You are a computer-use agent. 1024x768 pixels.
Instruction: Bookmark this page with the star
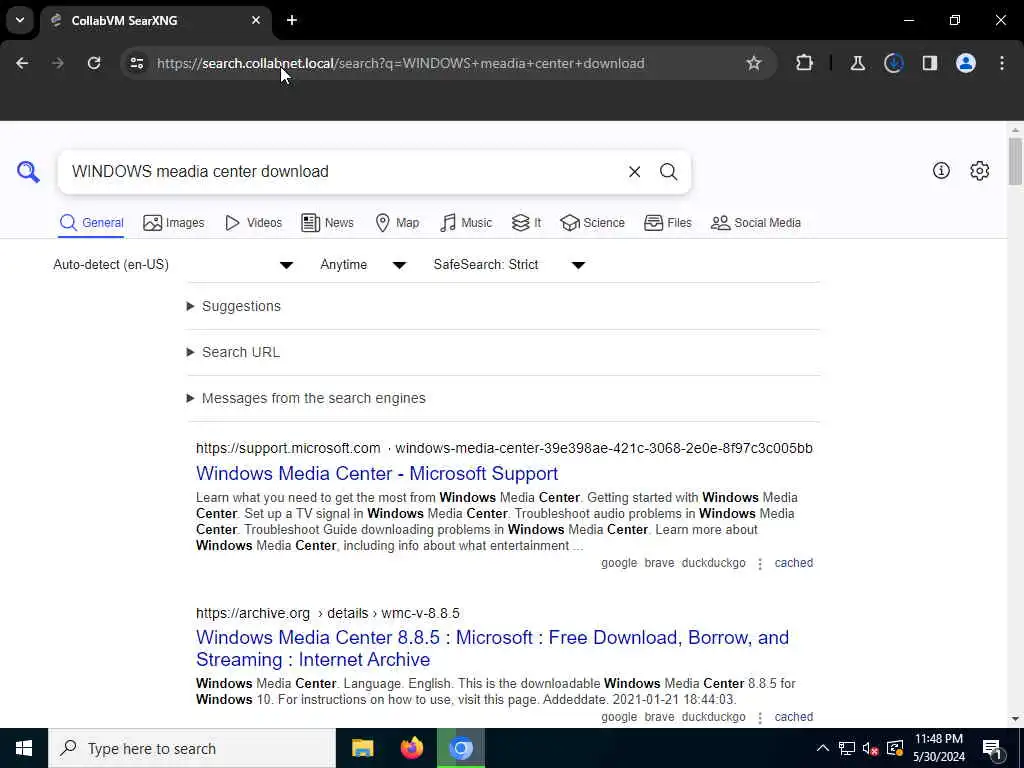[x=754, y=63]
